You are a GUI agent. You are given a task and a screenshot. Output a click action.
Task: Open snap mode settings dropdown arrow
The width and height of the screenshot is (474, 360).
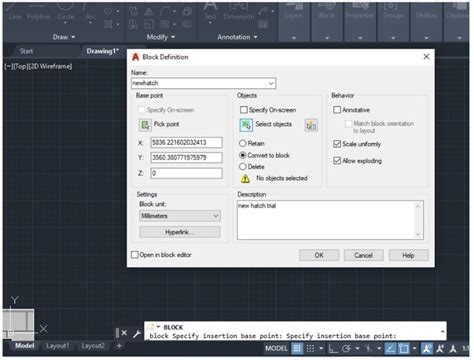click(321, 348)
